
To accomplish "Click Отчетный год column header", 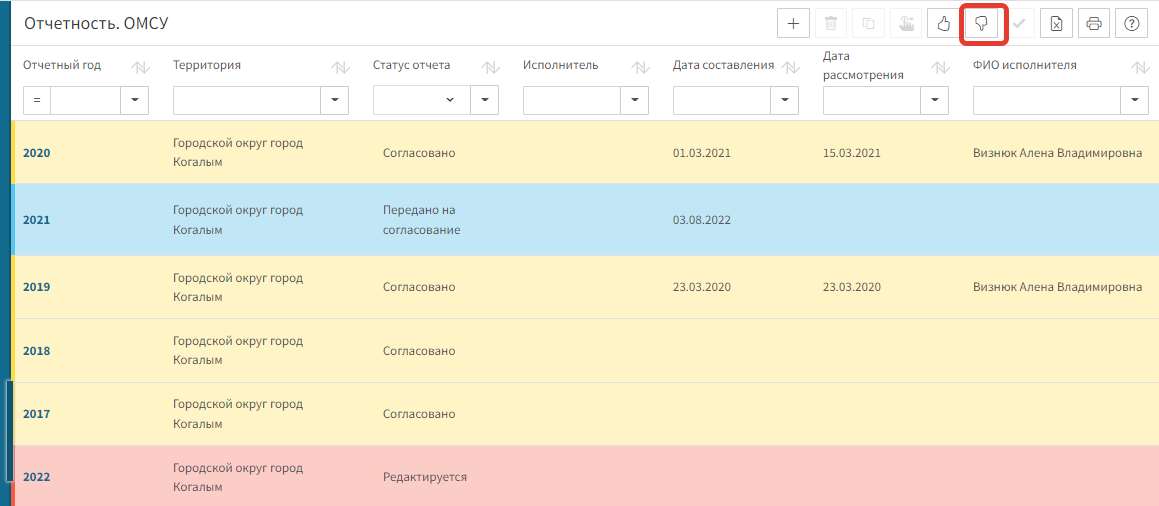I will tap(62, 65).
